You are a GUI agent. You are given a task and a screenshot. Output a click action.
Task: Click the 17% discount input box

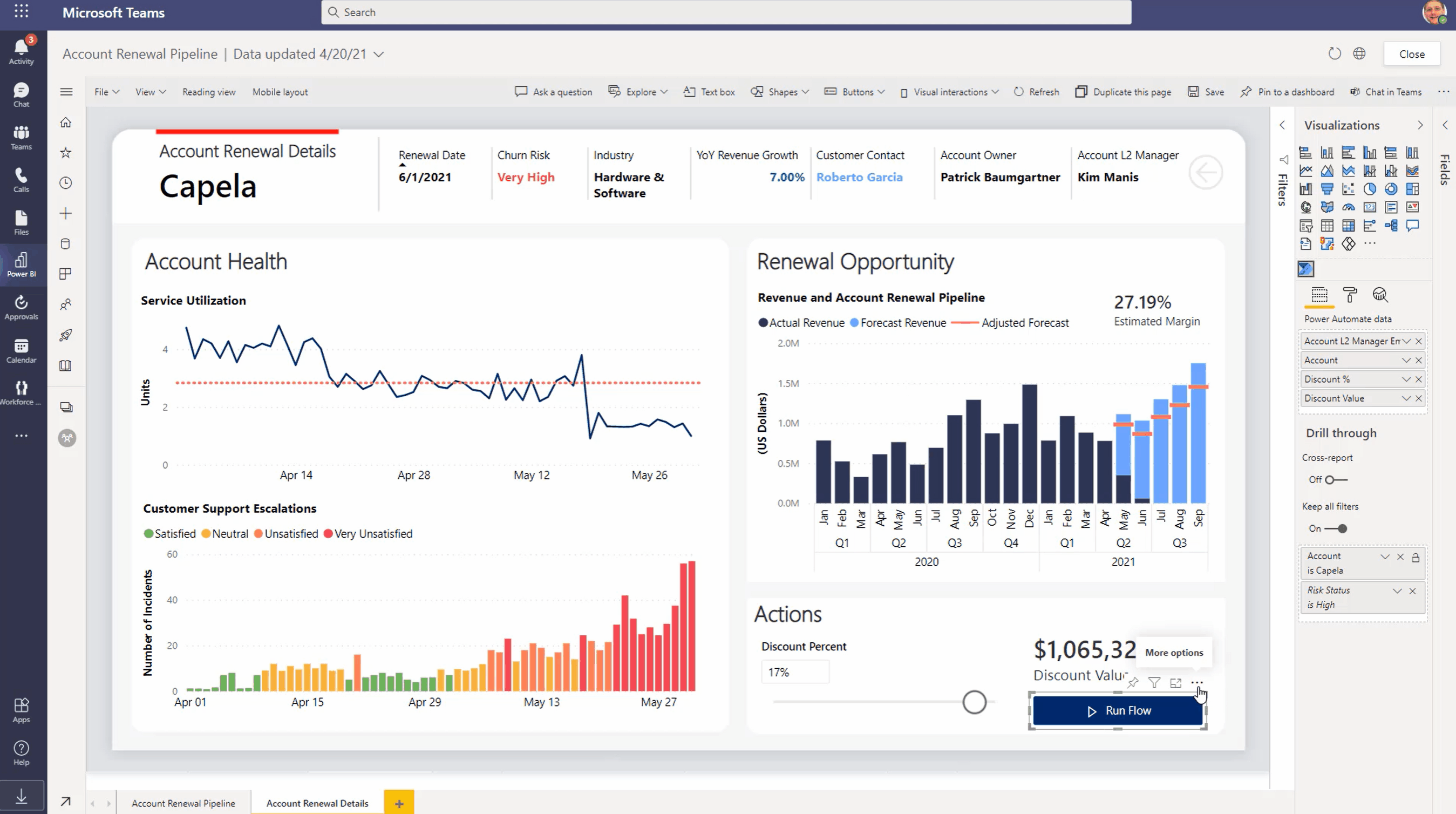click(x=795, y=672)
